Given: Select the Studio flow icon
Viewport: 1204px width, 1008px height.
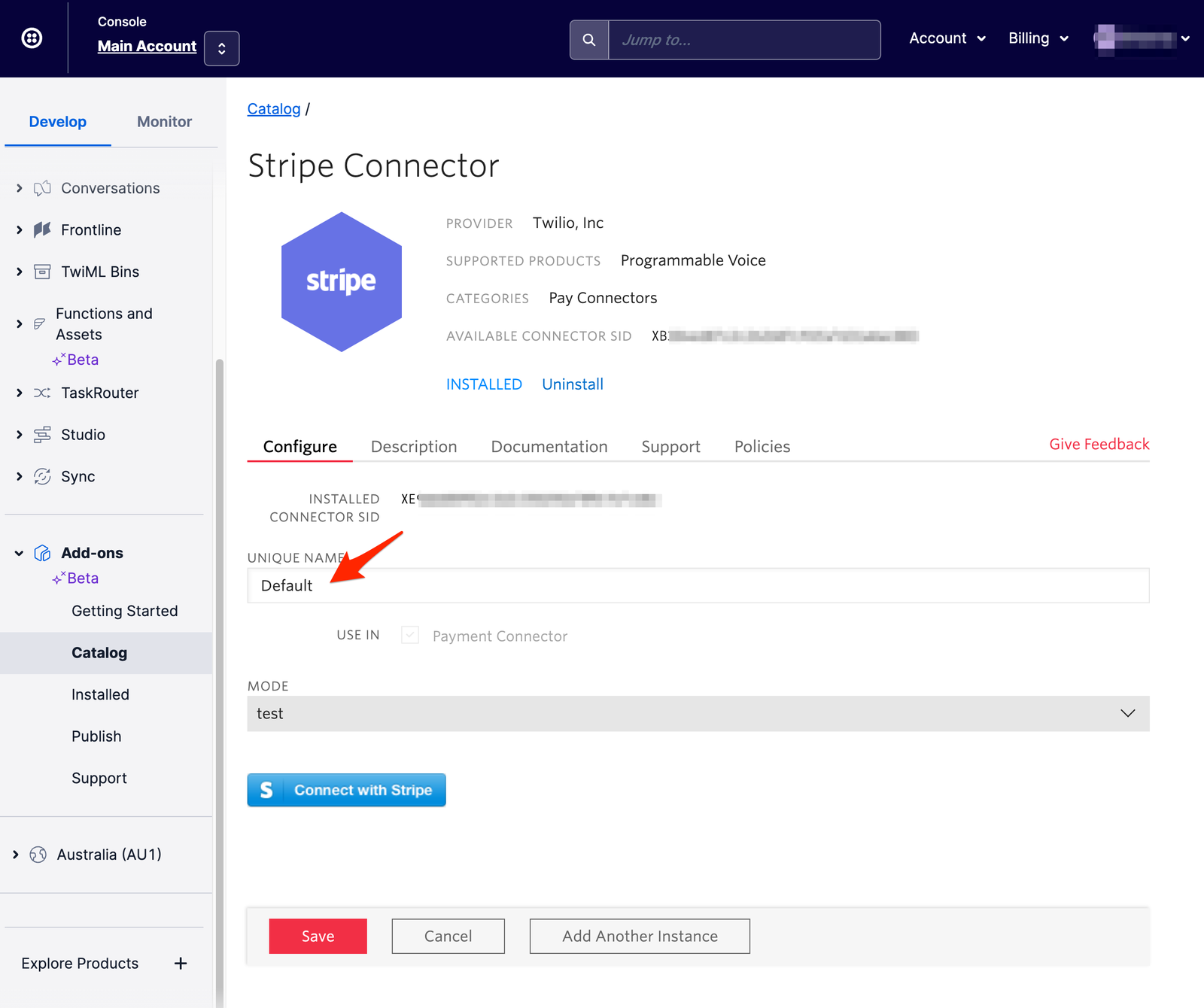Looking at the screenshot, I should (x=42, y=434).
